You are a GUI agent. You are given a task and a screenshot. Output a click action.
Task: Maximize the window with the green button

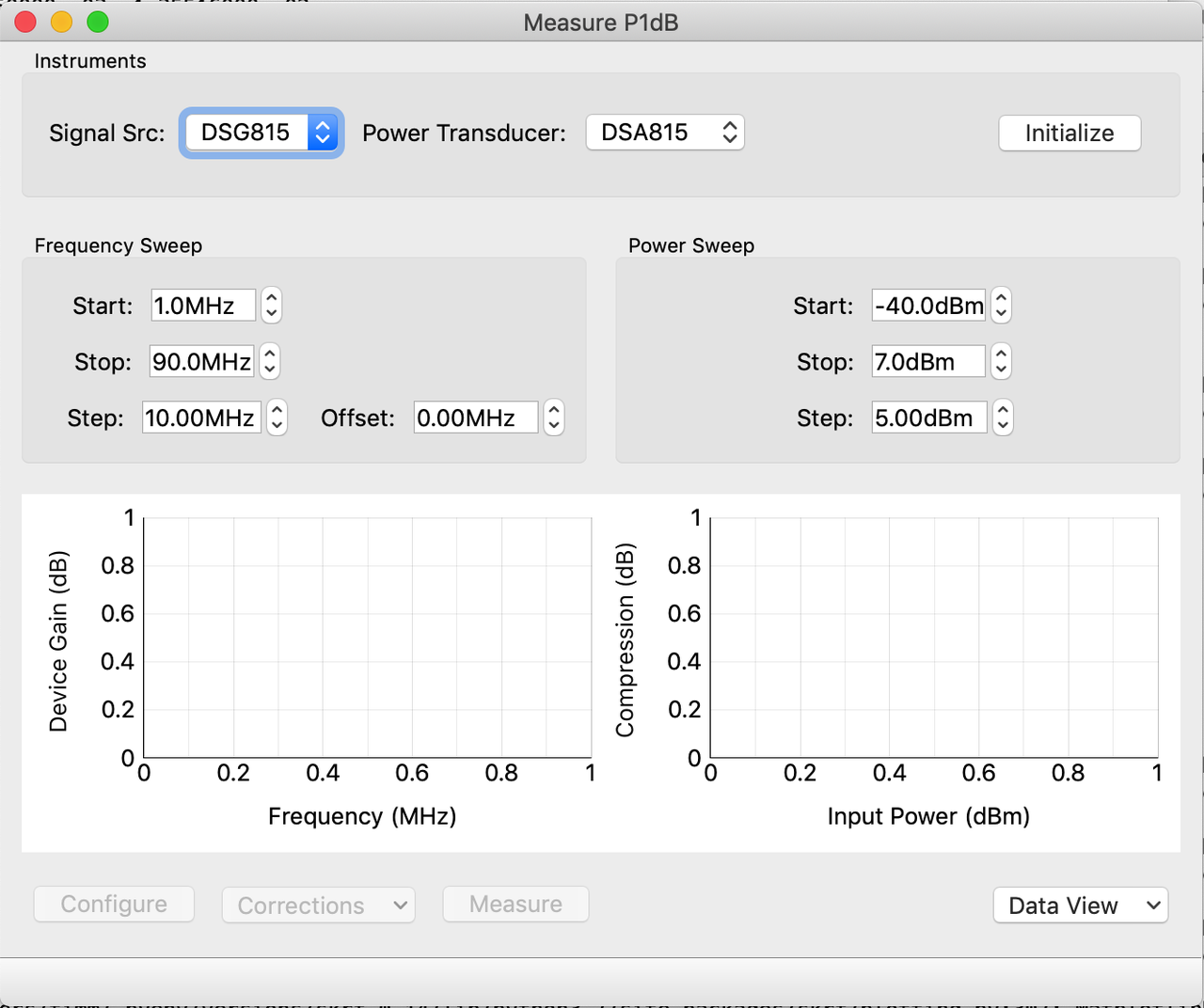pyautogui.click(x=97, y=22)
